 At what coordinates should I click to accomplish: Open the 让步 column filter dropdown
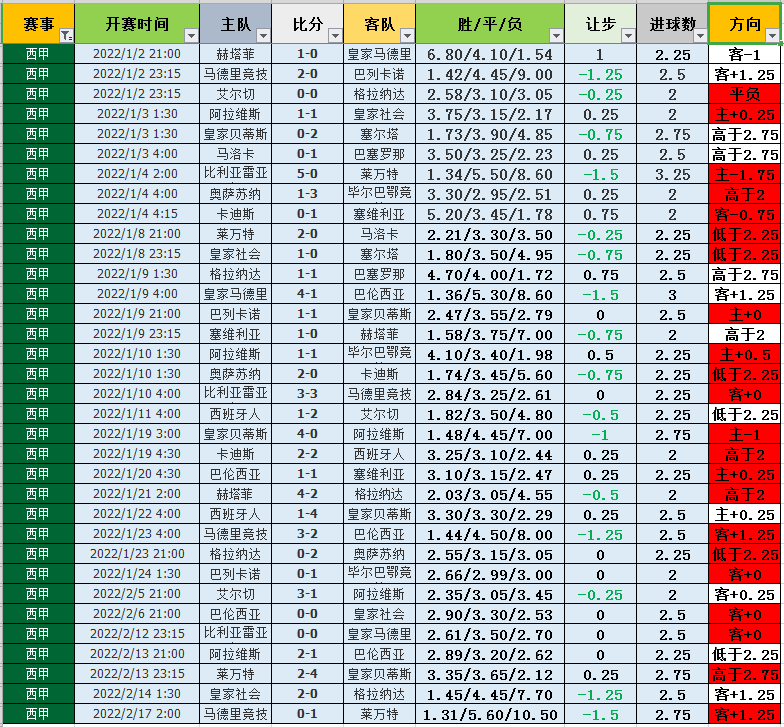pos(628,36)
